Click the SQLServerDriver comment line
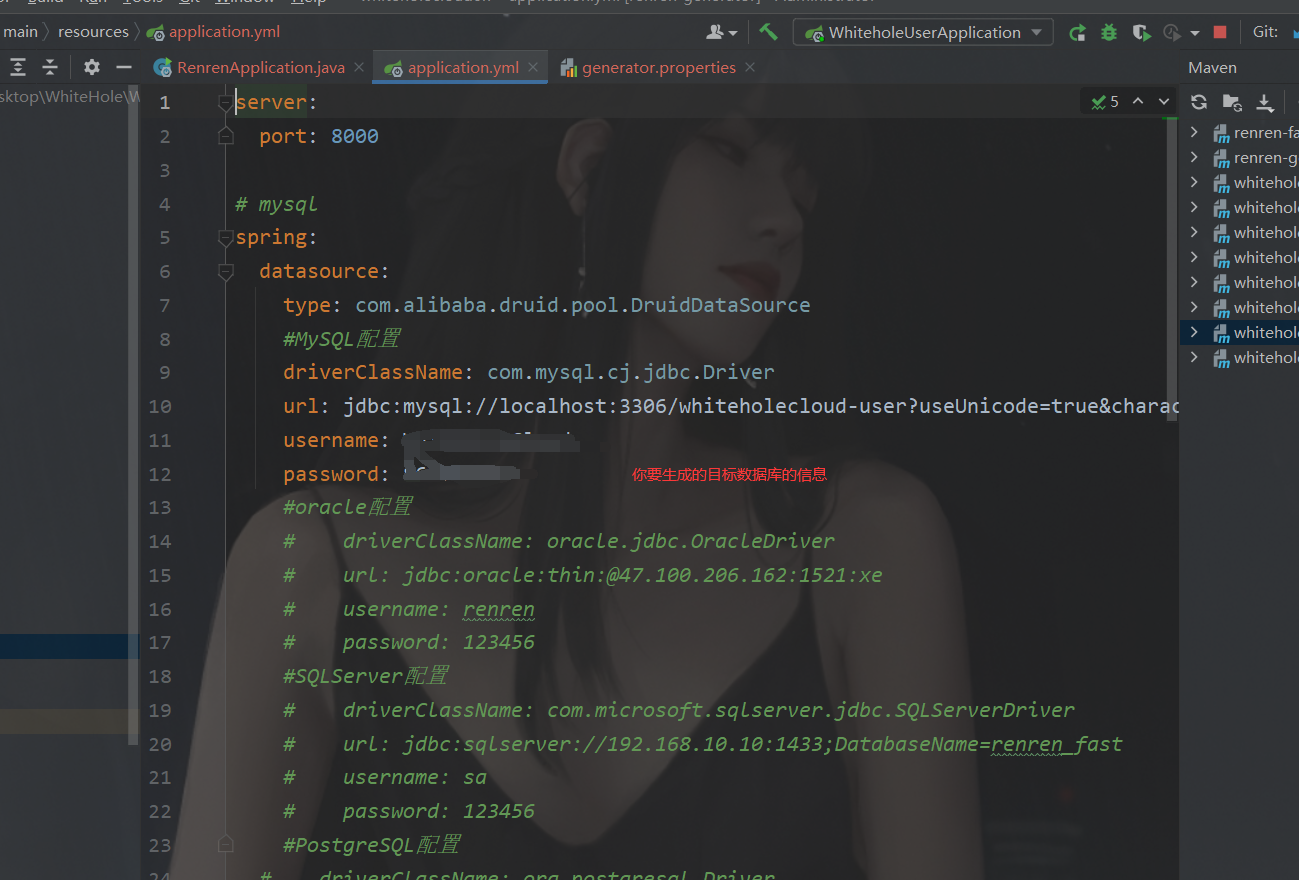The width and height of the screenshot is (1299, 880). coord(679,710)
